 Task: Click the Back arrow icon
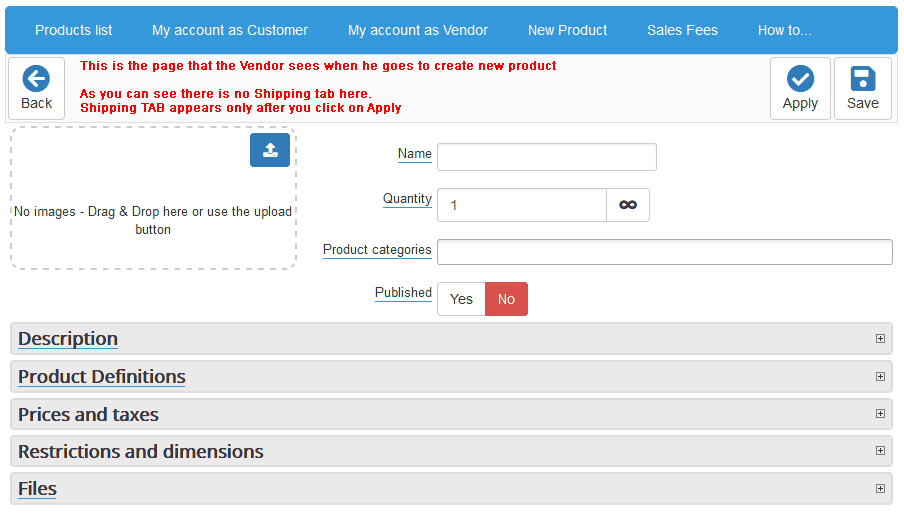[x=36, y=79]
